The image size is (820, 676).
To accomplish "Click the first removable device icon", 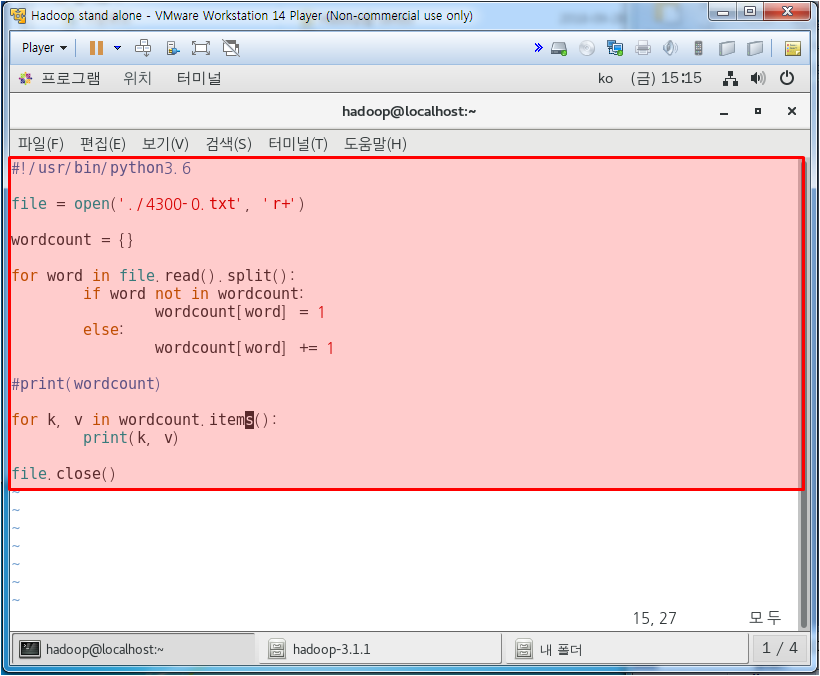I will coord(726,49).
